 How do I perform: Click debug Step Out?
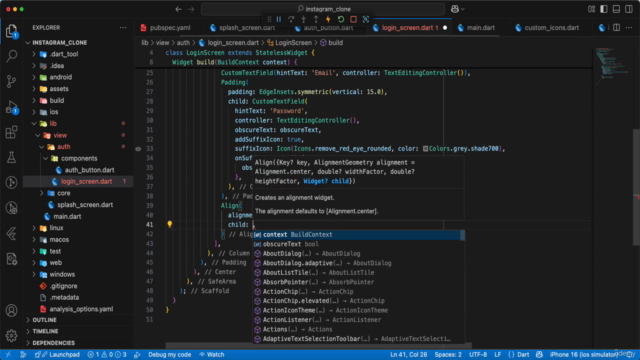316,19
